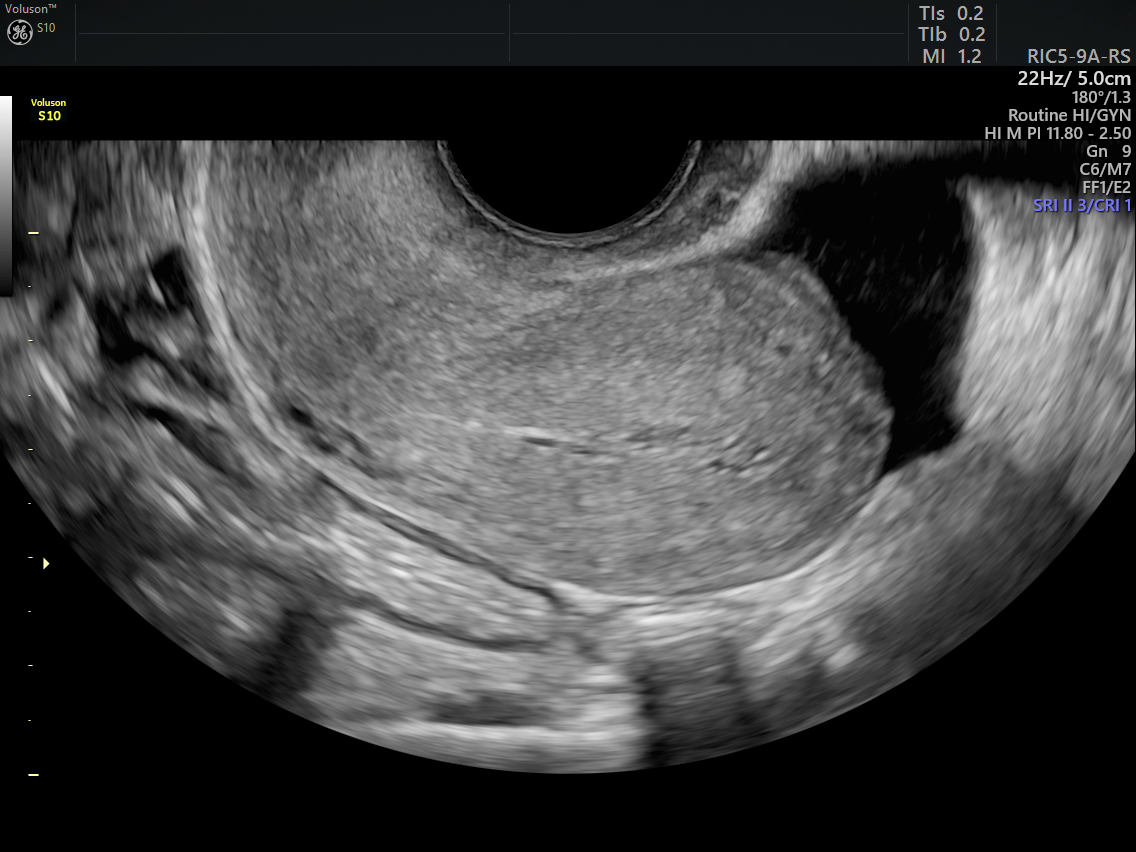Viewport: 1136px width, 852px height.
Task: Click the 'C6/M7' setting text
Action: [1105, 170]
